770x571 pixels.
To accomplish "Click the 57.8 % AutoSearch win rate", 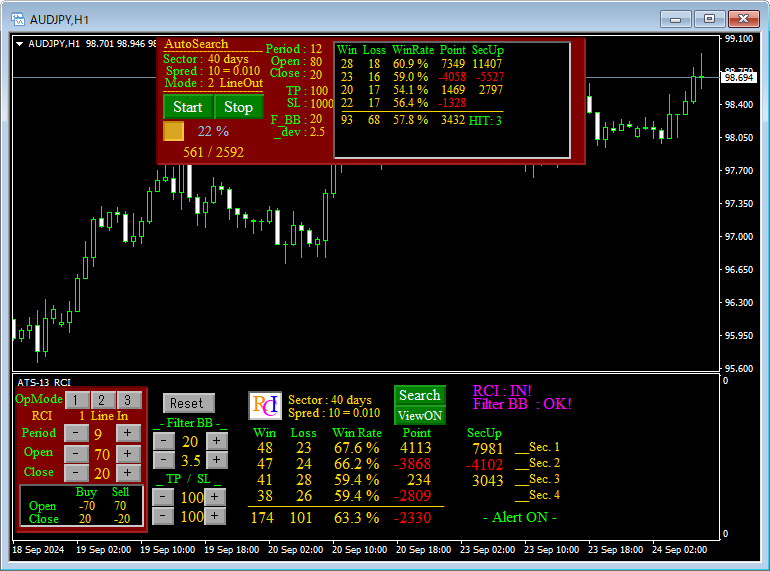I will click(411, 120).
